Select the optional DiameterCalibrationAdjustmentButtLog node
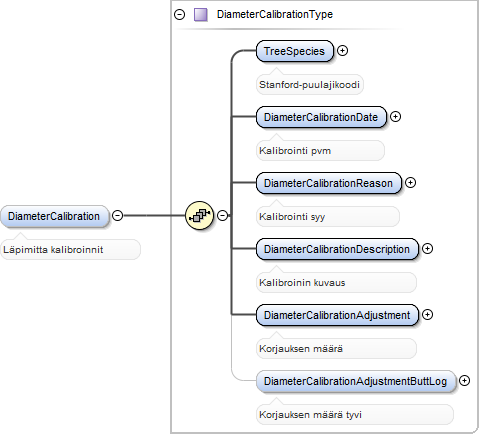Screen dimensions: 480x435 click(x=356, y=381)
